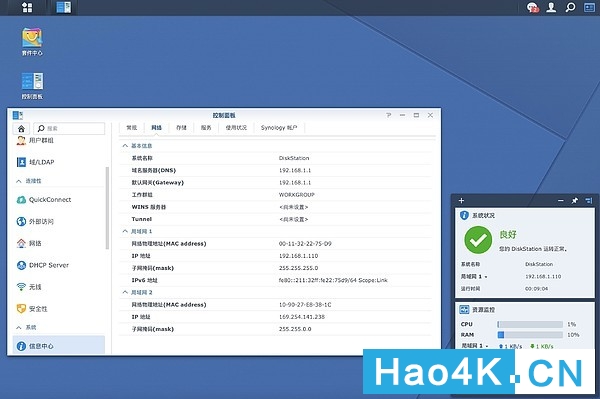Click the Control Panel search field
Viewport: 600px width, 399px height.
69,128
